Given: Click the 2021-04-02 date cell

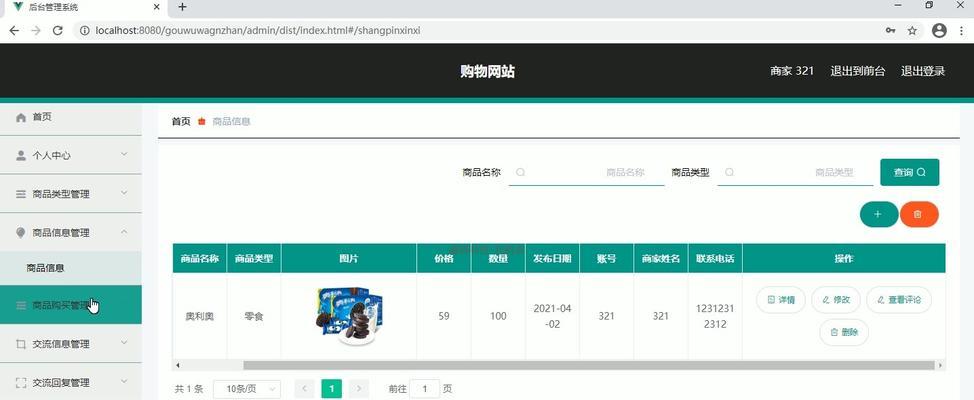Looking at the screenshot, I should point(552,316).
